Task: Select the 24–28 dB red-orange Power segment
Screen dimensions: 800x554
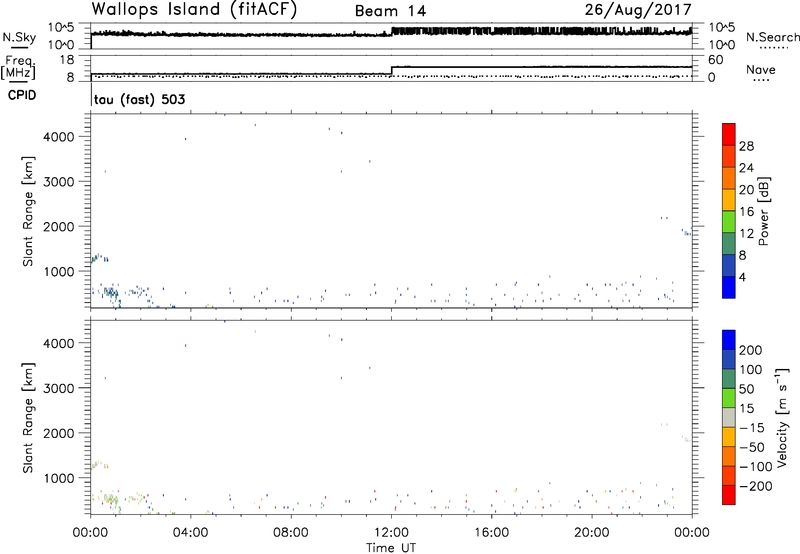Action: click(x=729, y=156)
